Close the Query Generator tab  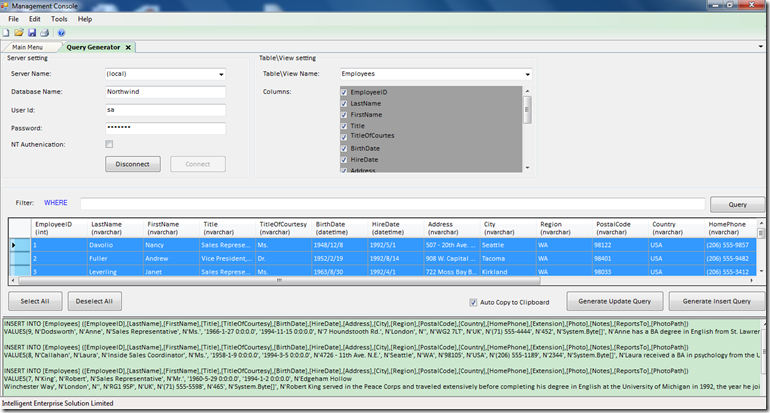[x=128, y=47]
